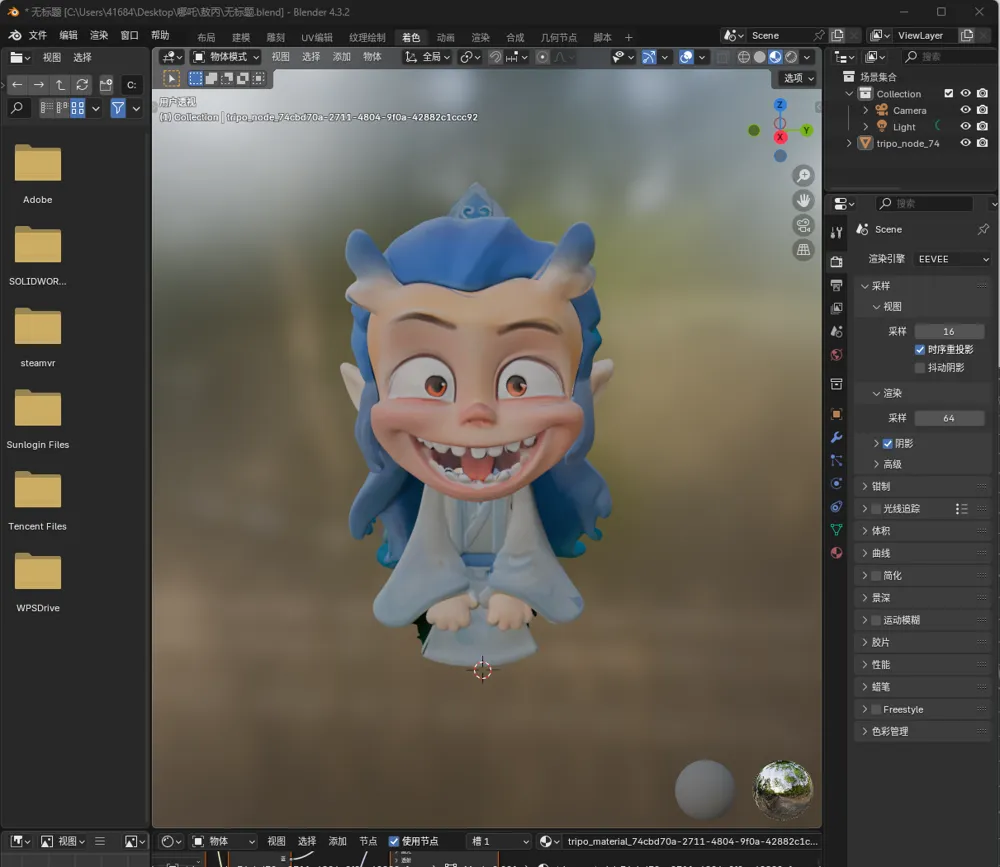Viewport: 1000px width, 867px height.
Task: Click the 渲染 采样 64 value slider
Action: (949, 417)
